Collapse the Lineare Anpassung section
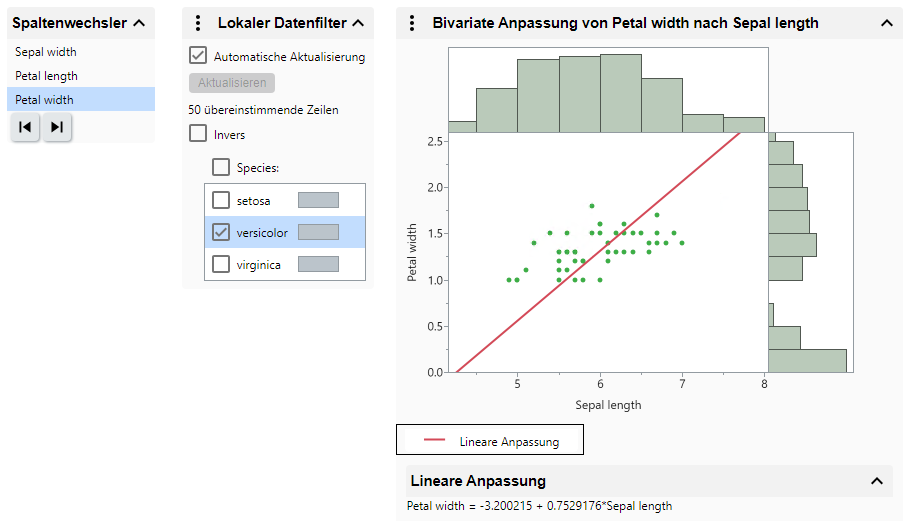Image resolution: width=916 pixels, height=521 pixels. 877,481
